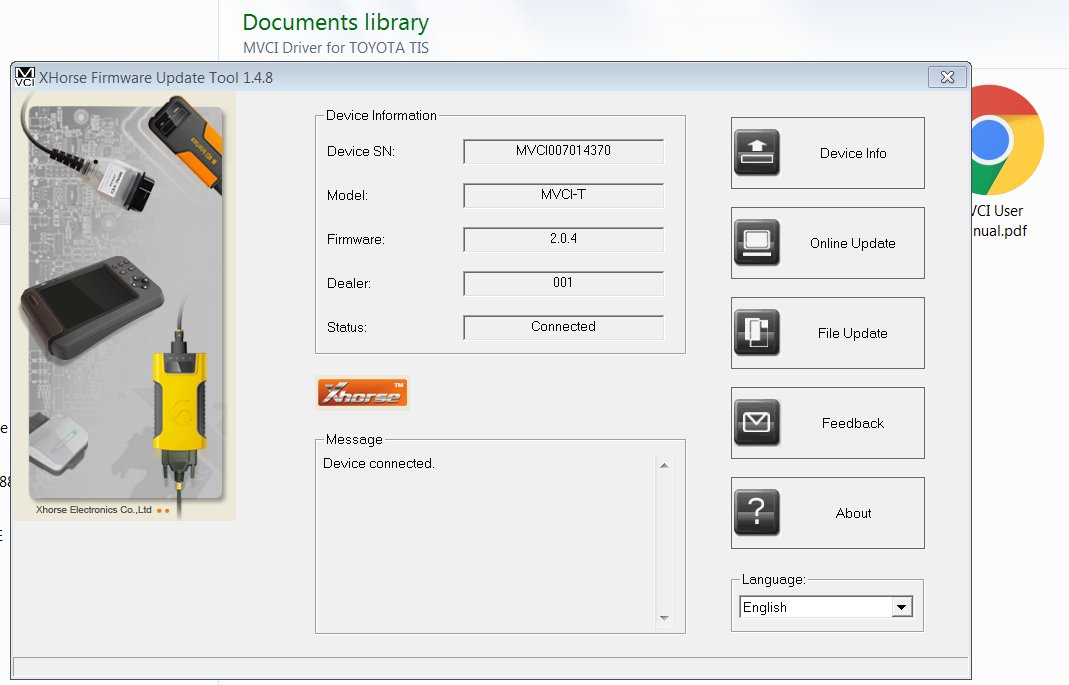Open the Language dropdown arrow
This screenshot has height=685, width=1069.
tap(901, 607)
